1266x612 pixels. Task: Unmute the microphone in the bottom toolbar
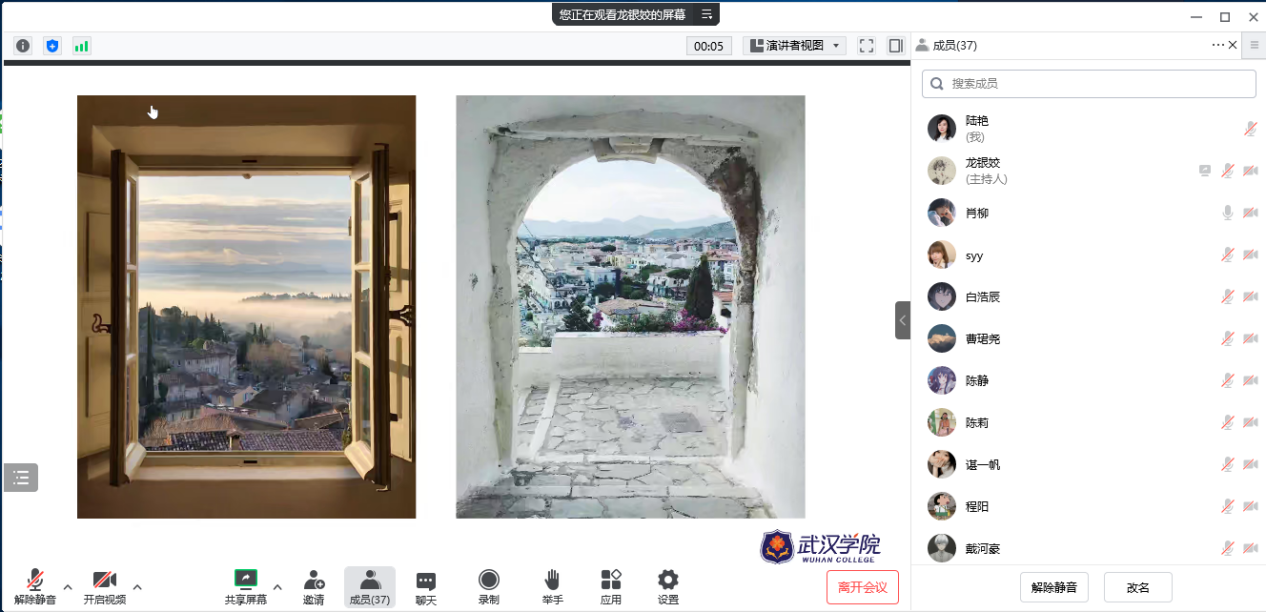(35, 587)
